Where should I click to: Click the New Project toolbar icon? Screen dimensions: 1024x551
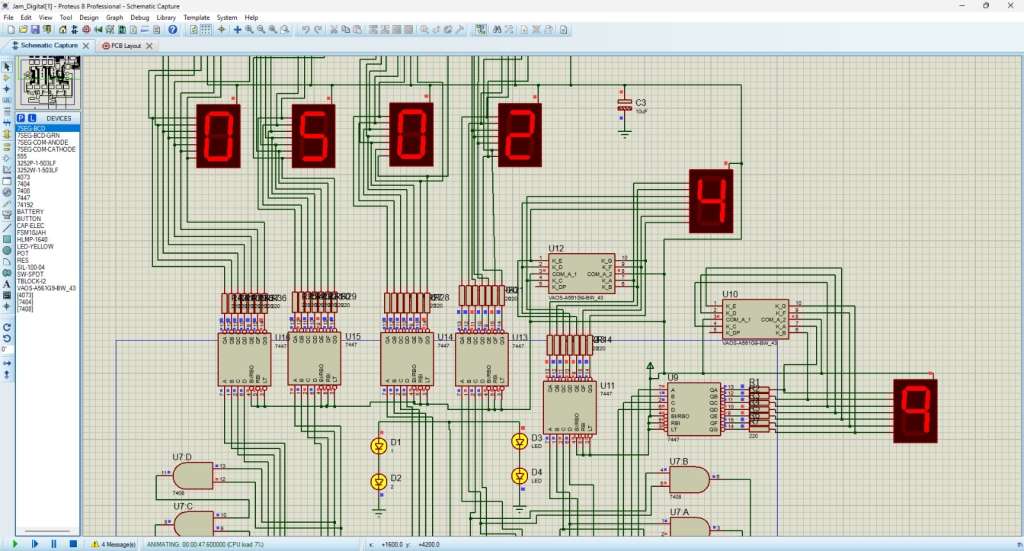(11, 29)
